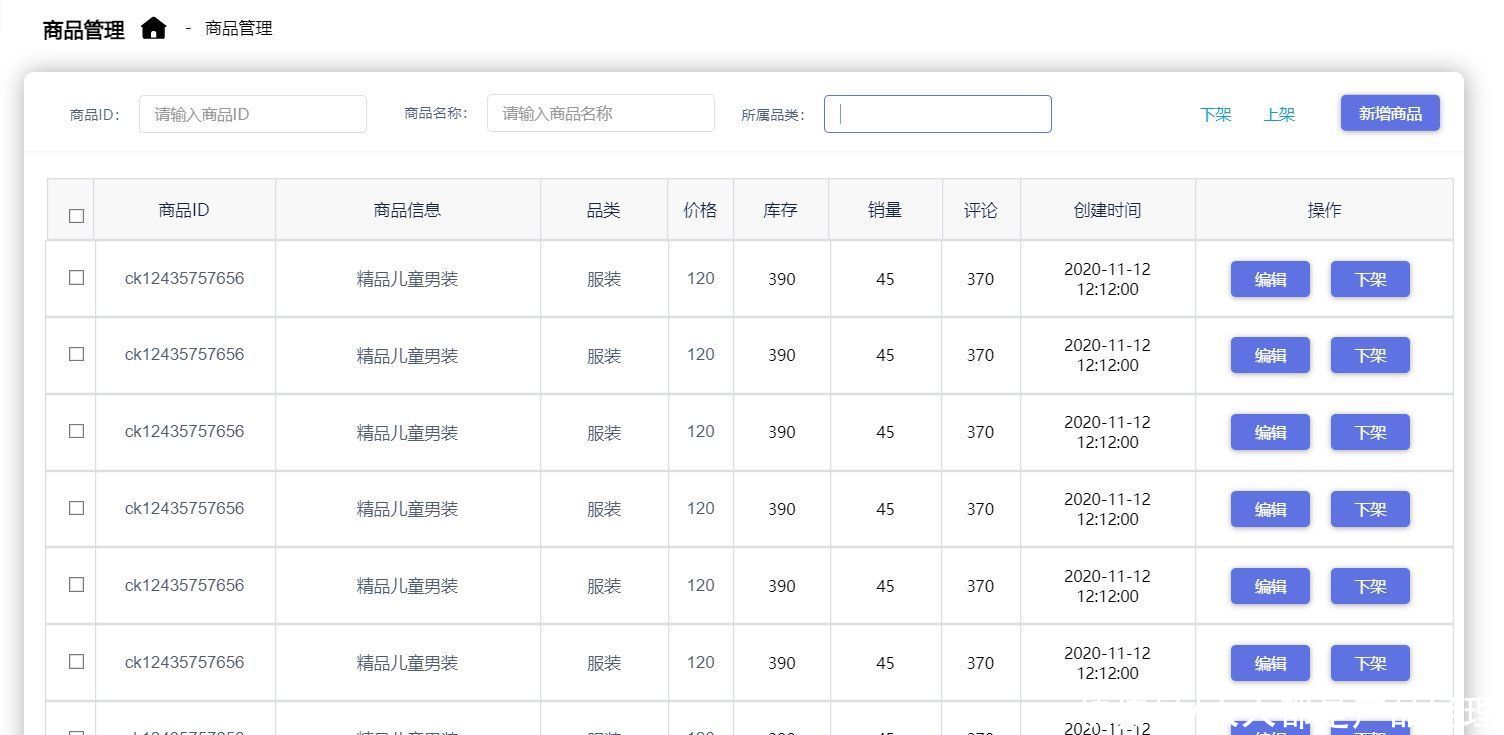
Task: Click the 商品名称 search input field
Action: coord(600,113)
